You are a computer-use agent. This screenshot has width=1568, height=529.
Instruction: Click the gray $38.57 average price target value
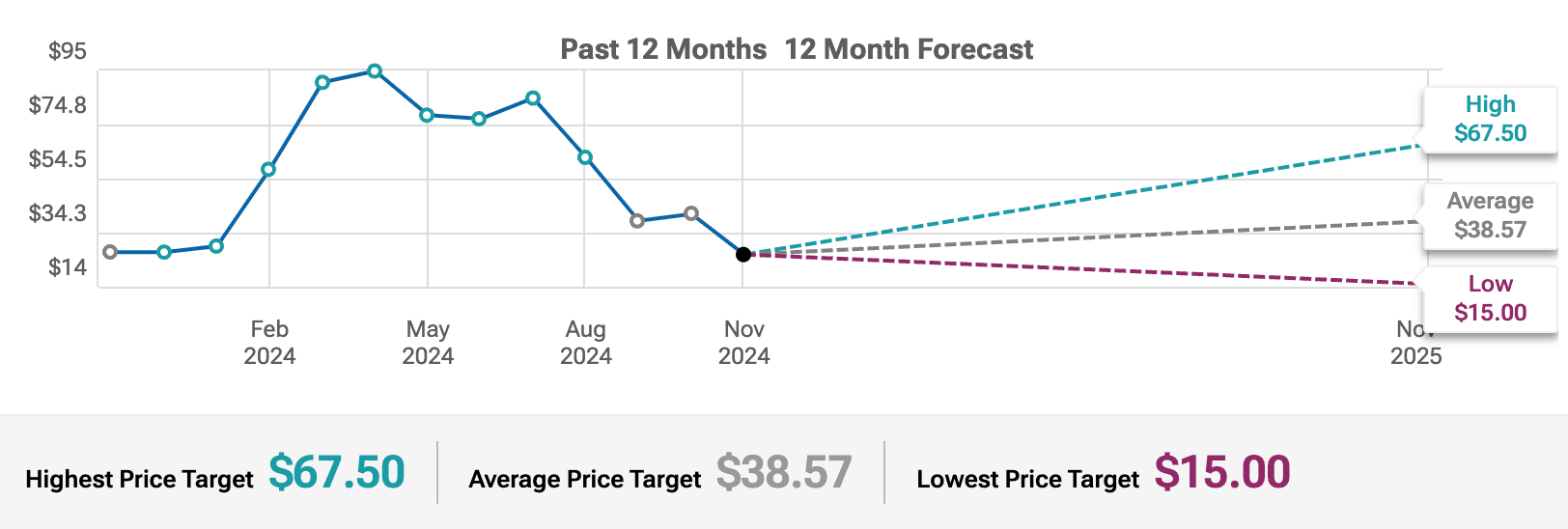(x=784, y=472)
